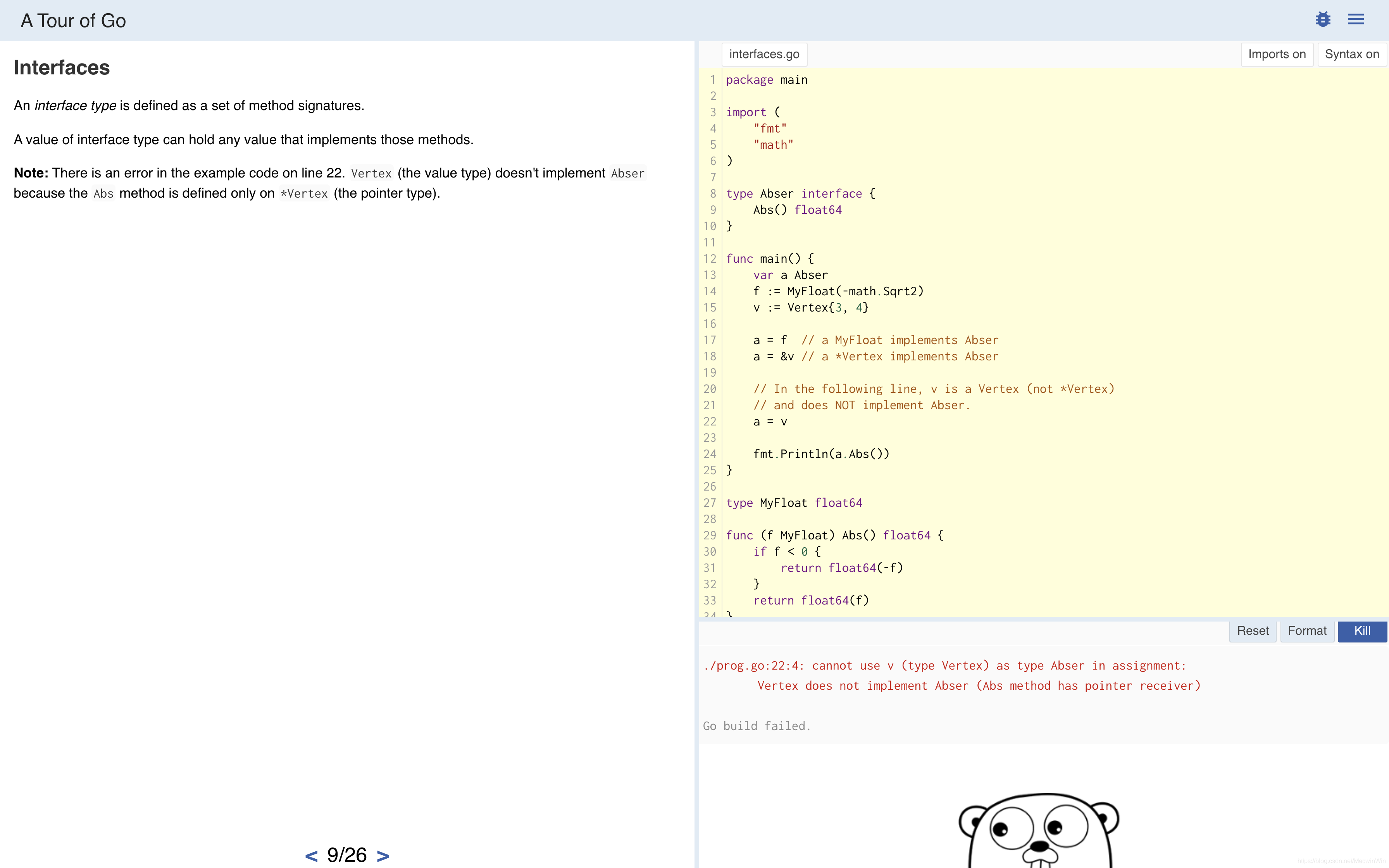Image resolution: width=1389 pixels, height=868 pixels.
Task: Click the bug report icon
Action: (x=1322, y=19)
